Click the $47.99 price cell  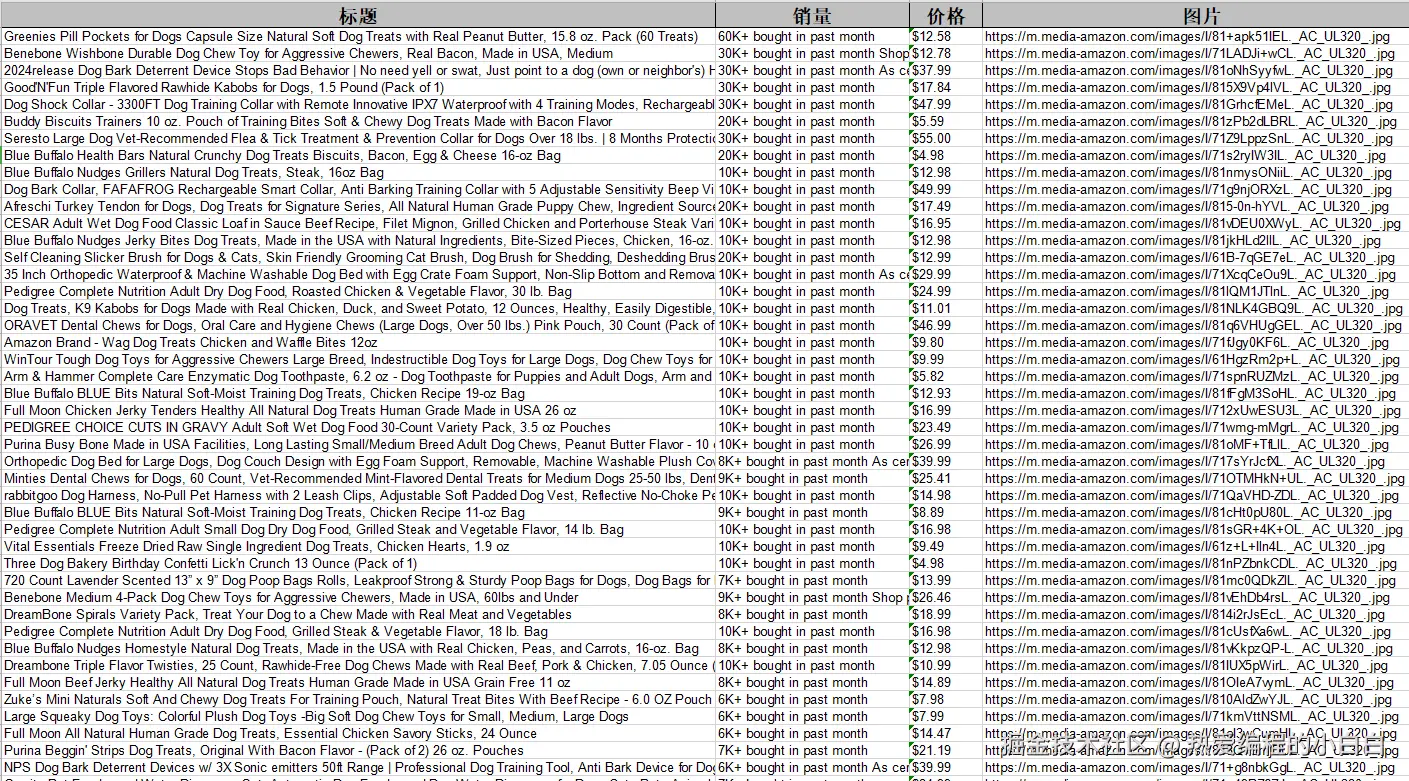[946, 105]
